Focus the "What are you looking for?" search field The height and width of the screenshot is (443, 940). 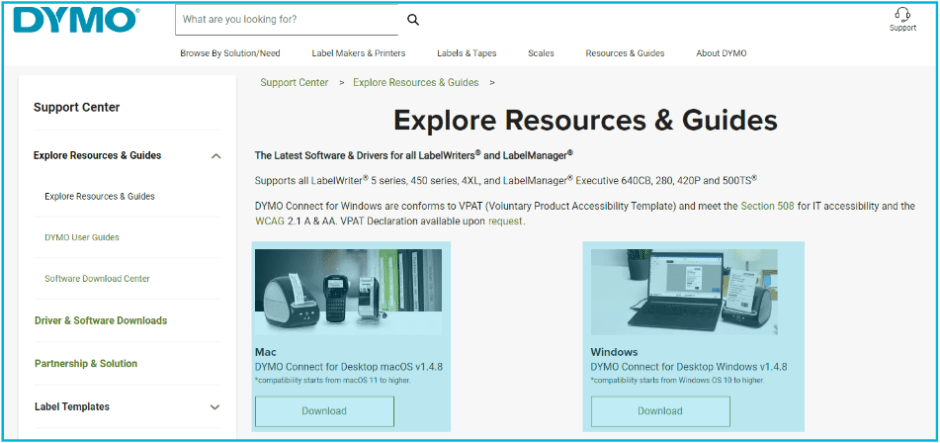point(287,20)
